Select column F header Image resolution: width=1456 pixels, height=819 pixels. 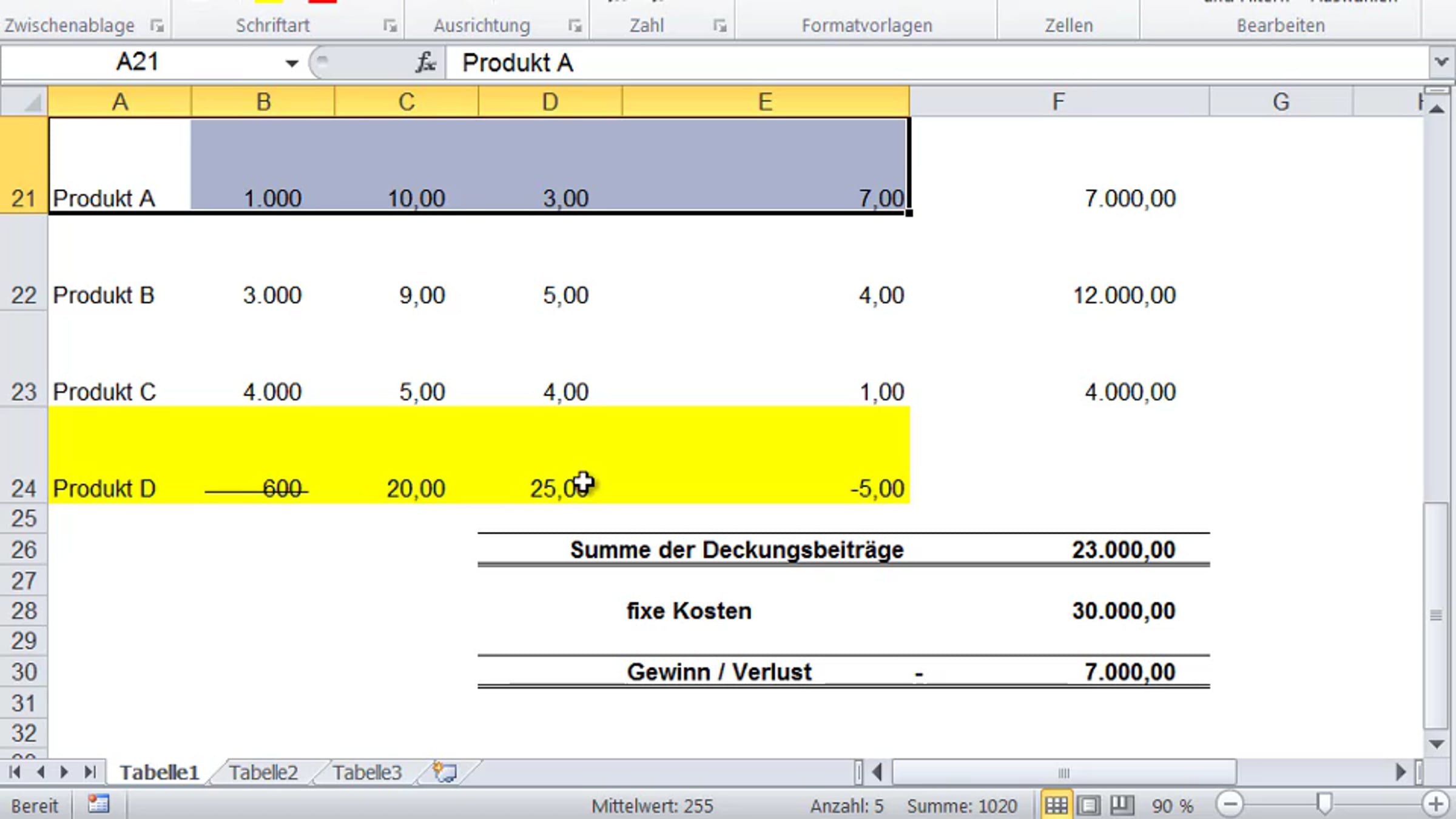[x=1059, y=102]
